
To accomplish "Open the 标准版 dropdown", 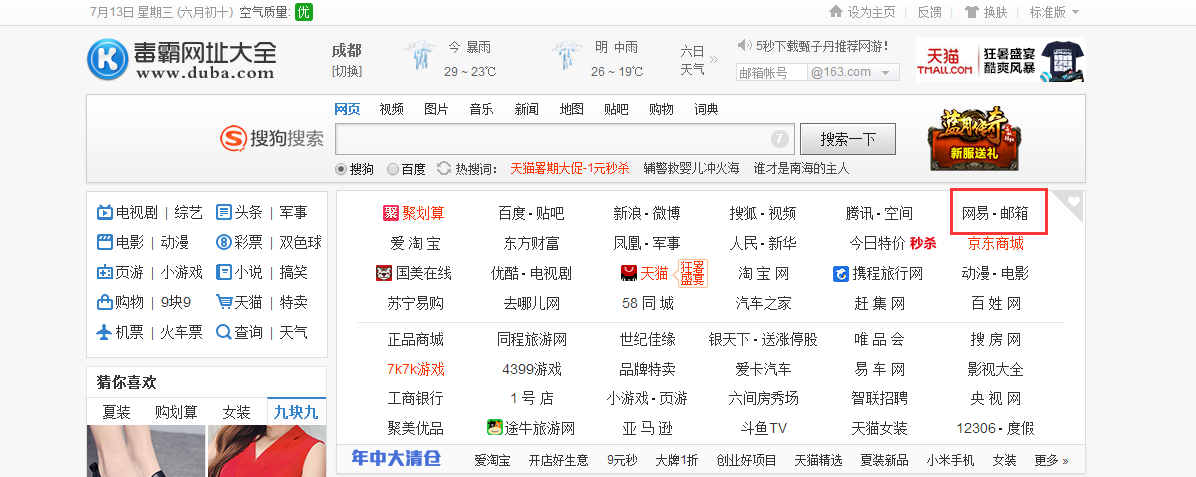I will pyautogui.click(x=1054, y=12).
